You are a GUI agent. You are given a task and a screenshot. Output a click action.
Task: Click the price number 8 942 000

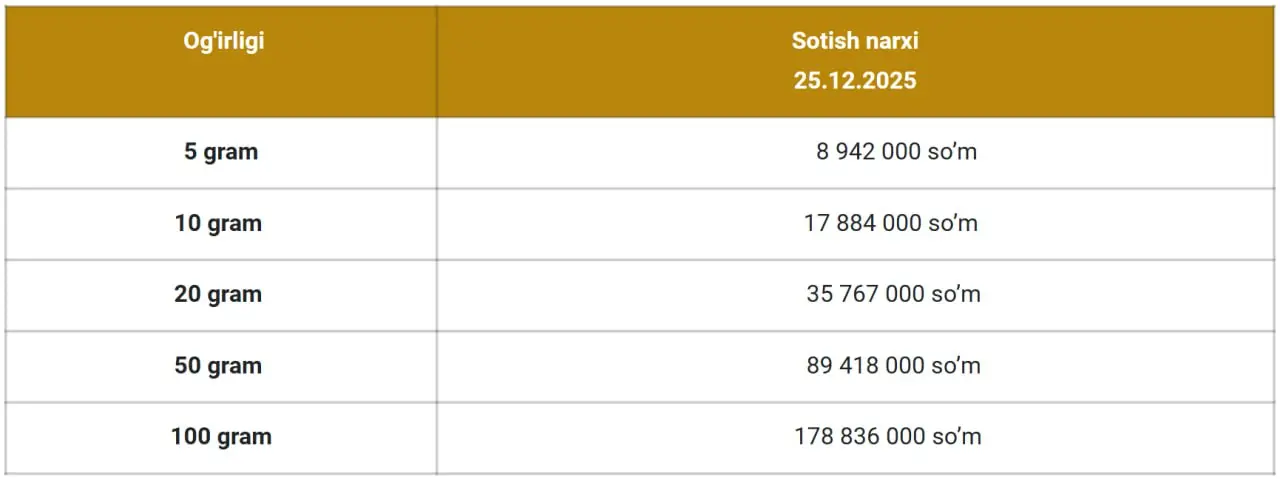868,153
